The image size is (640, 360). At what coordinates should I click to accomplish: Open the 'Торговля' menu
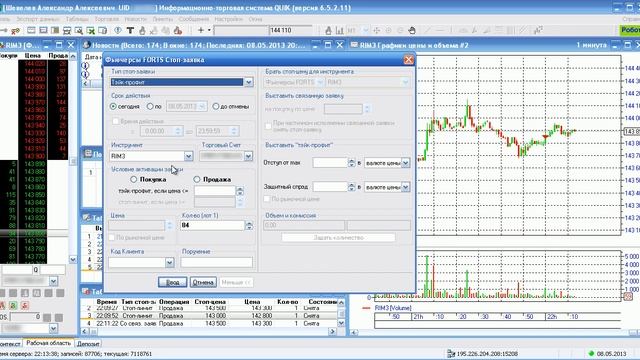(x=107, y=19)
